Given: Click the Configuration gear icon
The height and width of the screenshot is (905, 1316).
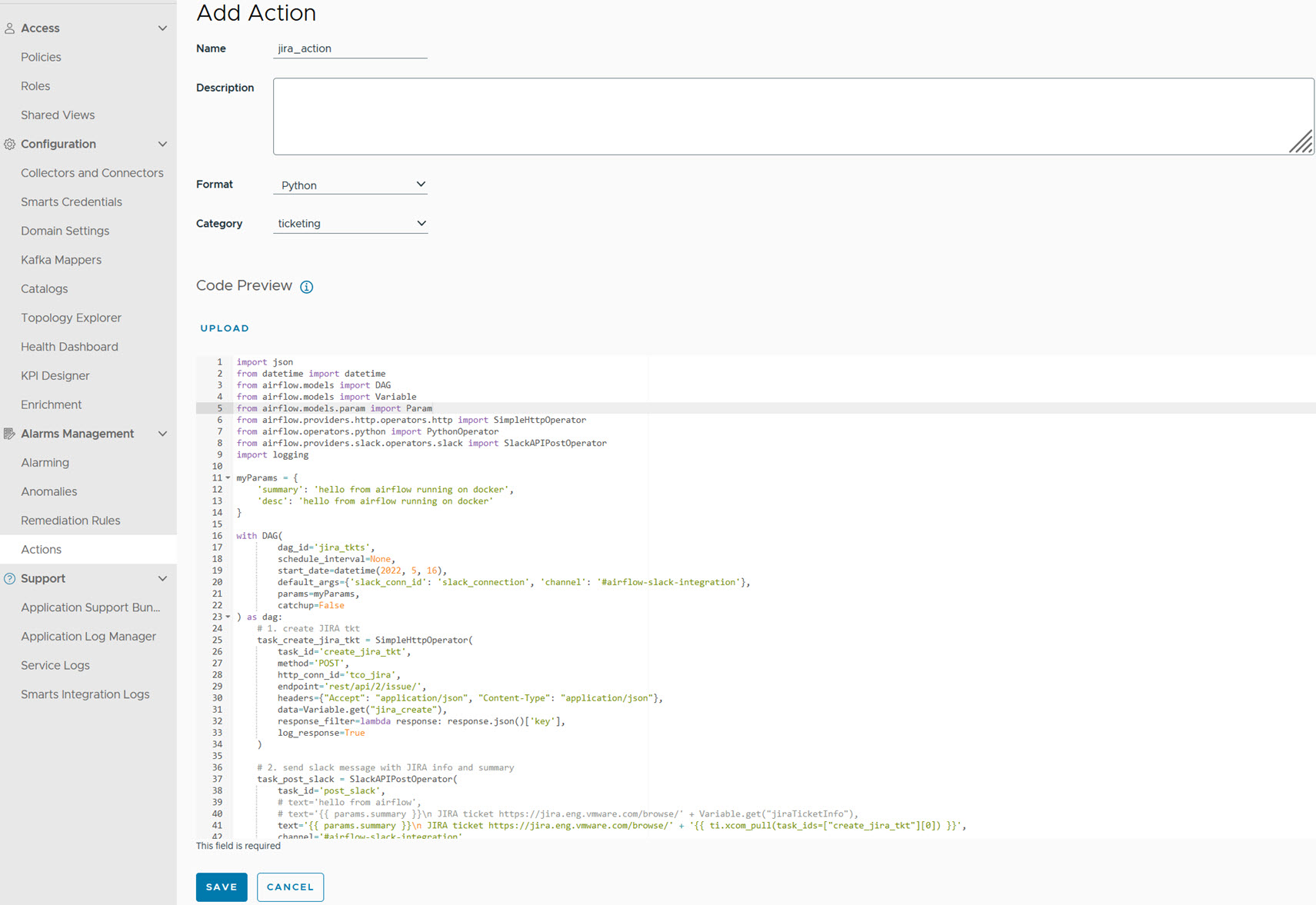Looking at the screenshot, I should 9,144.
